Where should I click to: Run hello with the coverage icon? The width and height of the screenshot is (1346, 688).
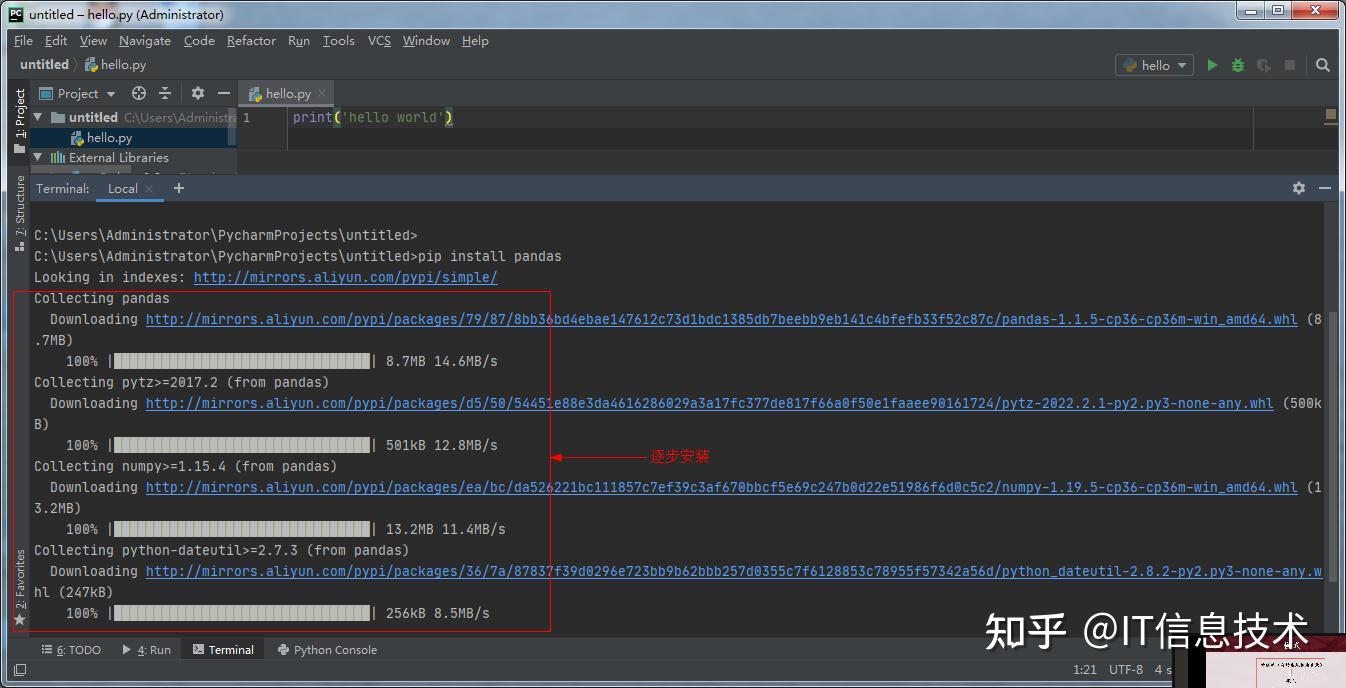coord(1261,64)
